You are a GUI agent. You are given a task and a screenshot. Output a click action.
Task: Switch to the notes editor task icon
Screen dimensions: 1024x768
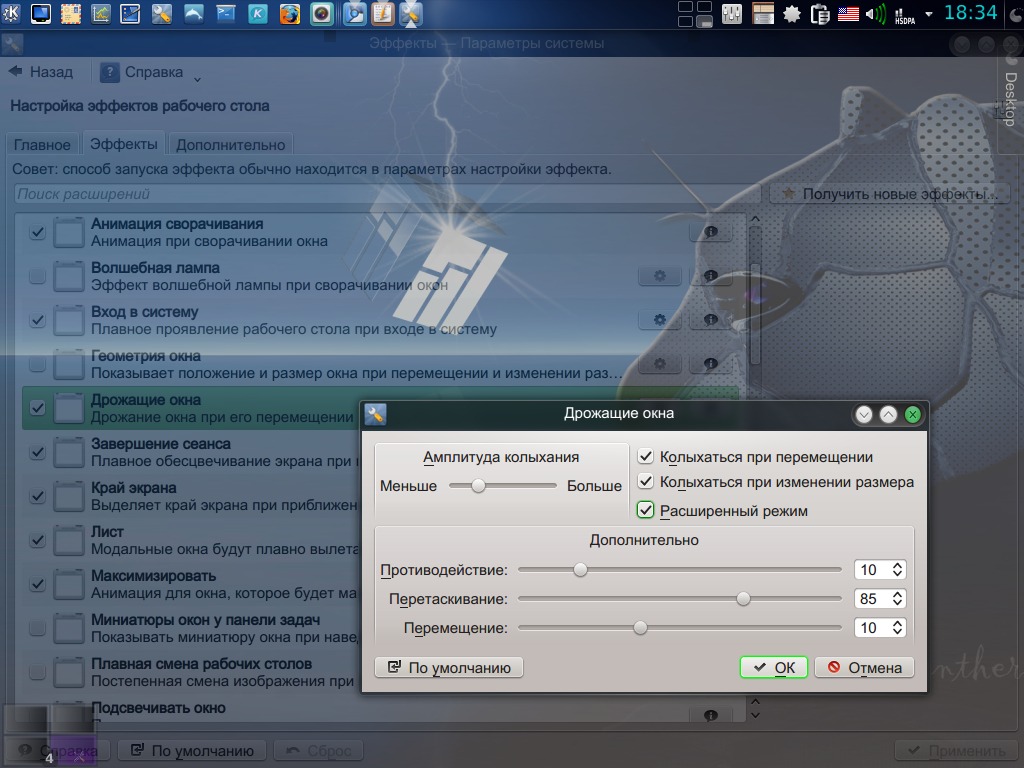click(383, 14)
